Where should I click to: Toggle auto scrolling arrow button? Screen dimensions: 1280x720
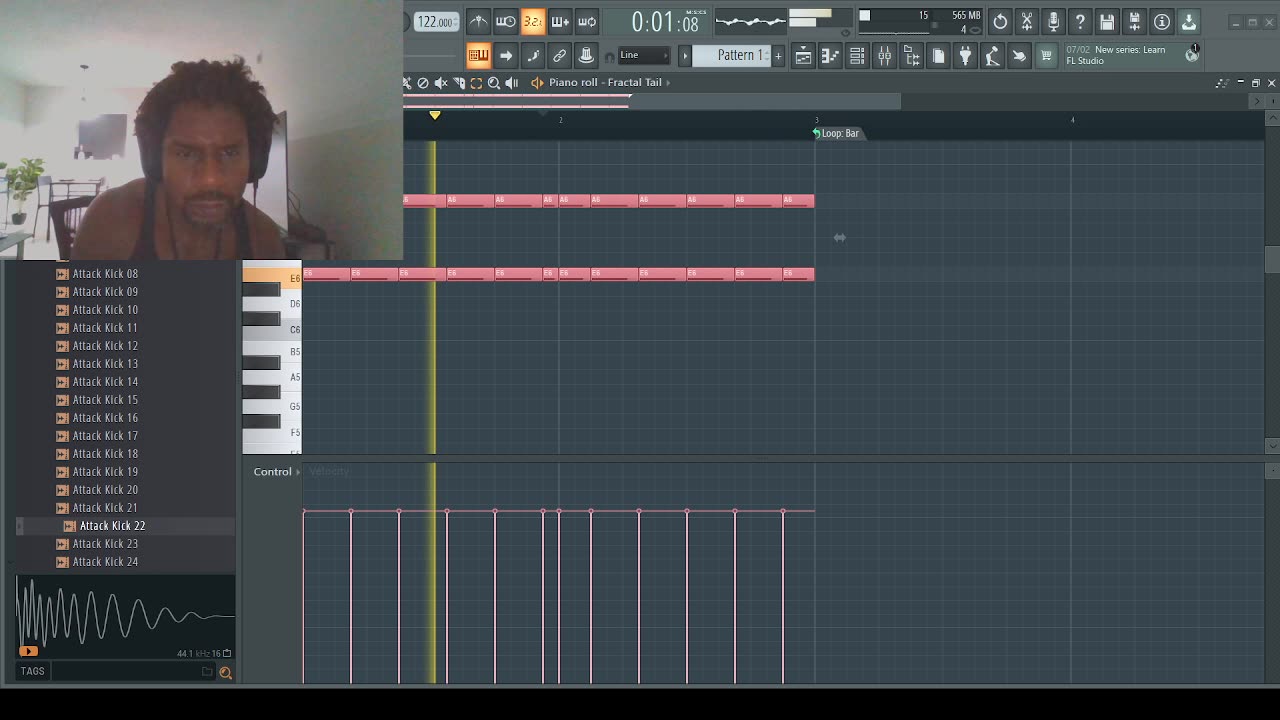pyautogui.click(x=505, y=56)
